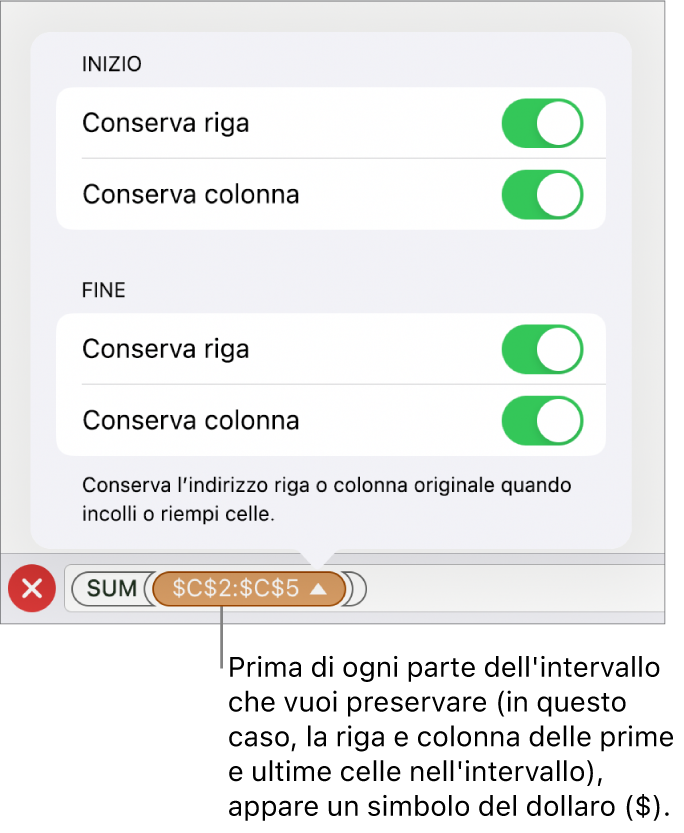The image size is (684, 833).
Task: Click the triangle on the $C$2:$C$5 token
Action: (318, 589)
